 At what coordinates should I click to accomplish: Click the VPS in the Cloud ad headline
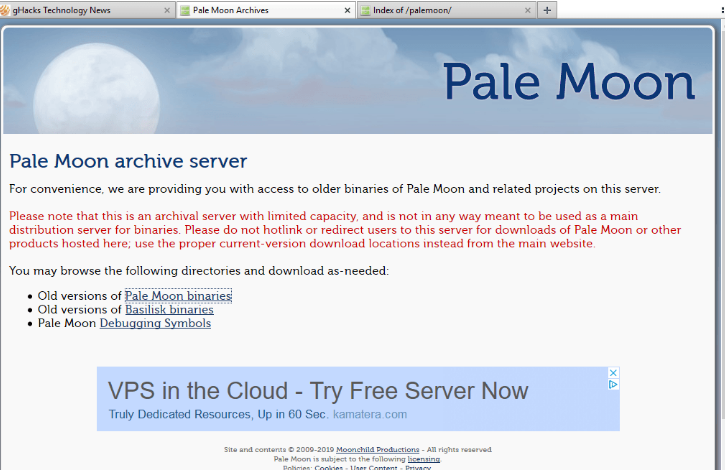[318, 391]
